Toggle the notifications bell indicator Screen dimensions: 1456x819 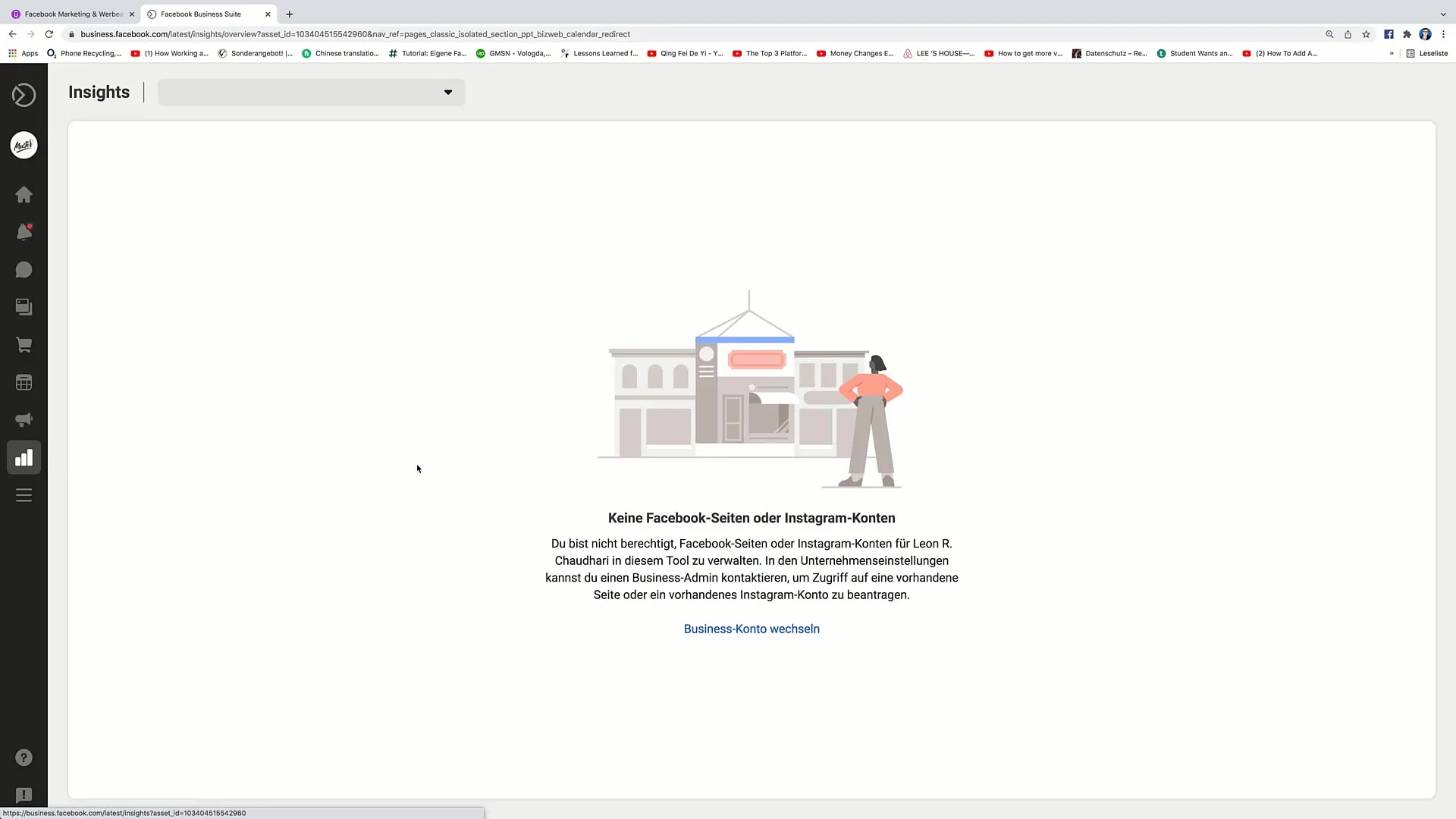point(24,232)
